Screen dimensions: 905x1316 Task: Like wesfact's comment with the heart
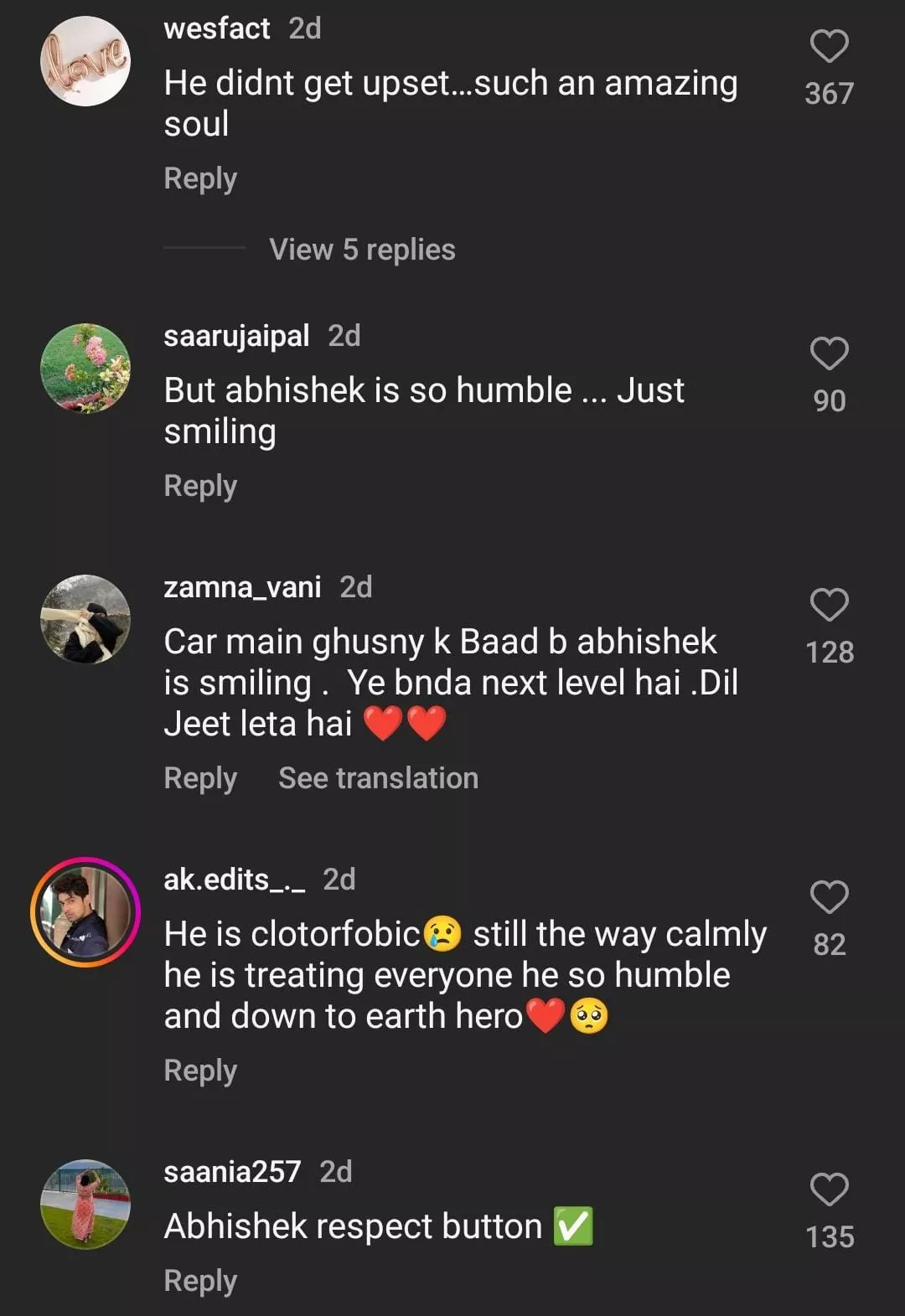pos(829,47)
